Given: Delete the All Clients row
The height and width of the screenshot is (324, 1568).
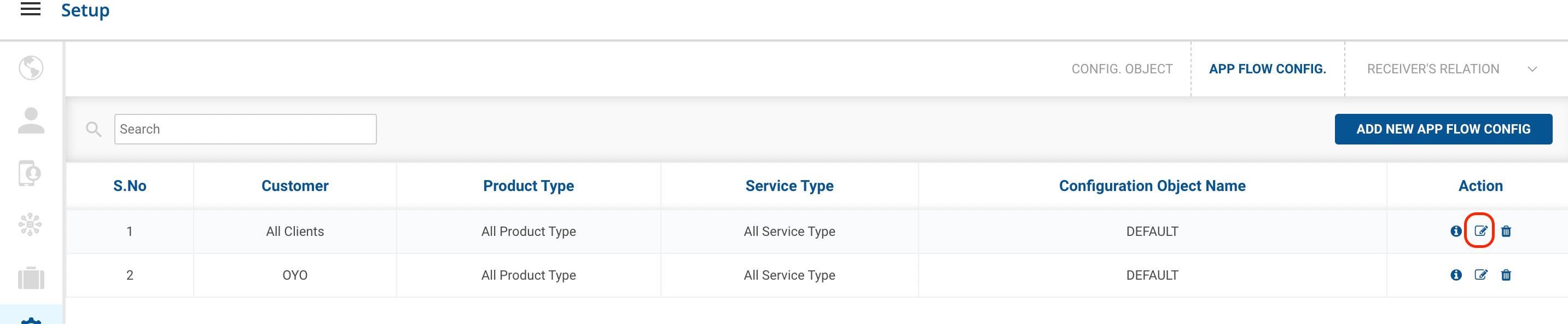Looking at the screenshot, I should coord(1506,232).
